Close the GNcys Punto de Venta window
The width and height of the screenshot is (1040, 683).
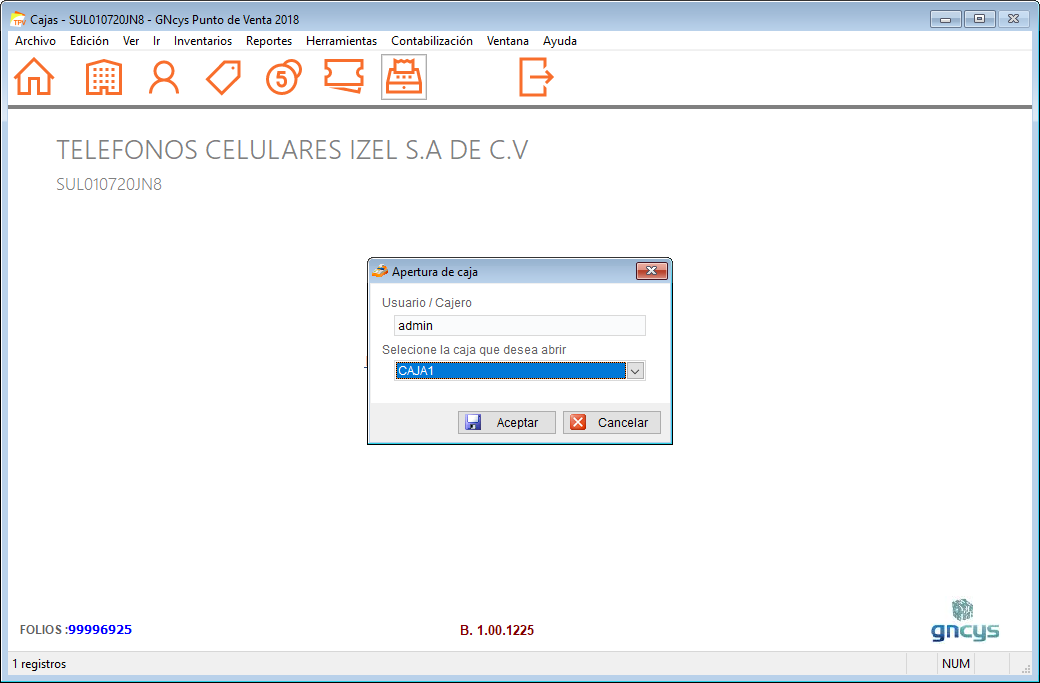click(x=1013, y=19)
